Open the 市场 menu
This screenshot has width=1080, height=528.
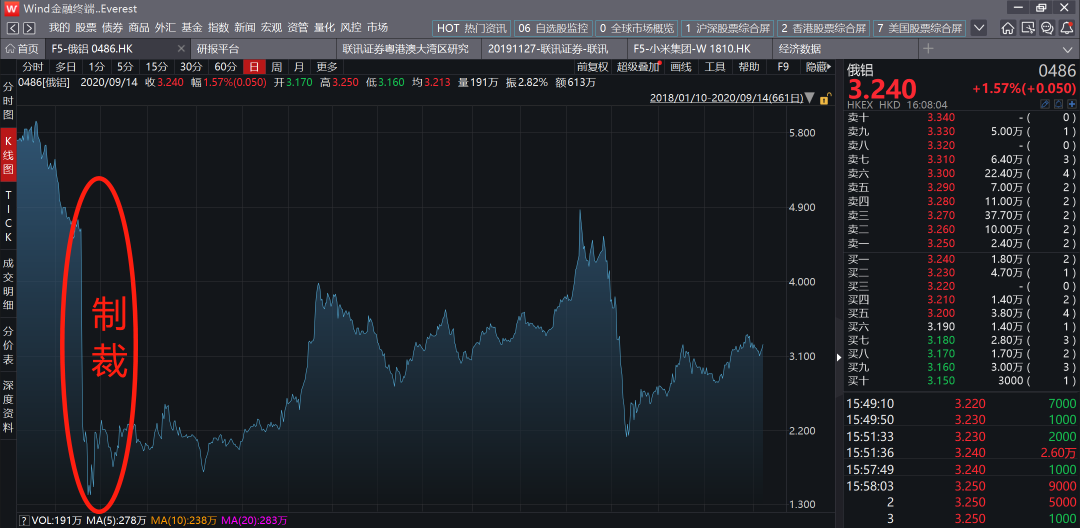click(377, 28)
